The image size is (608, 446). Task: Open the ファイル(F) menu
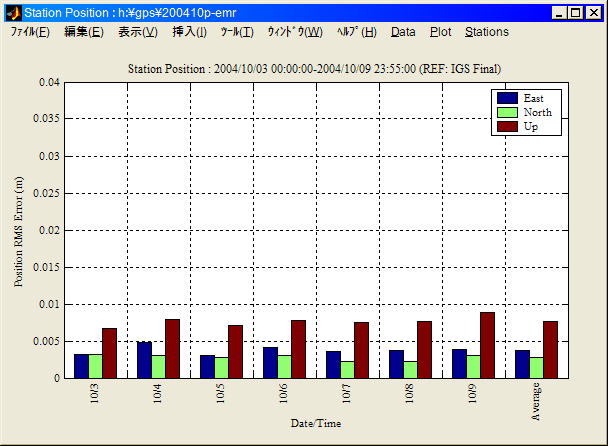click(30, 32)
